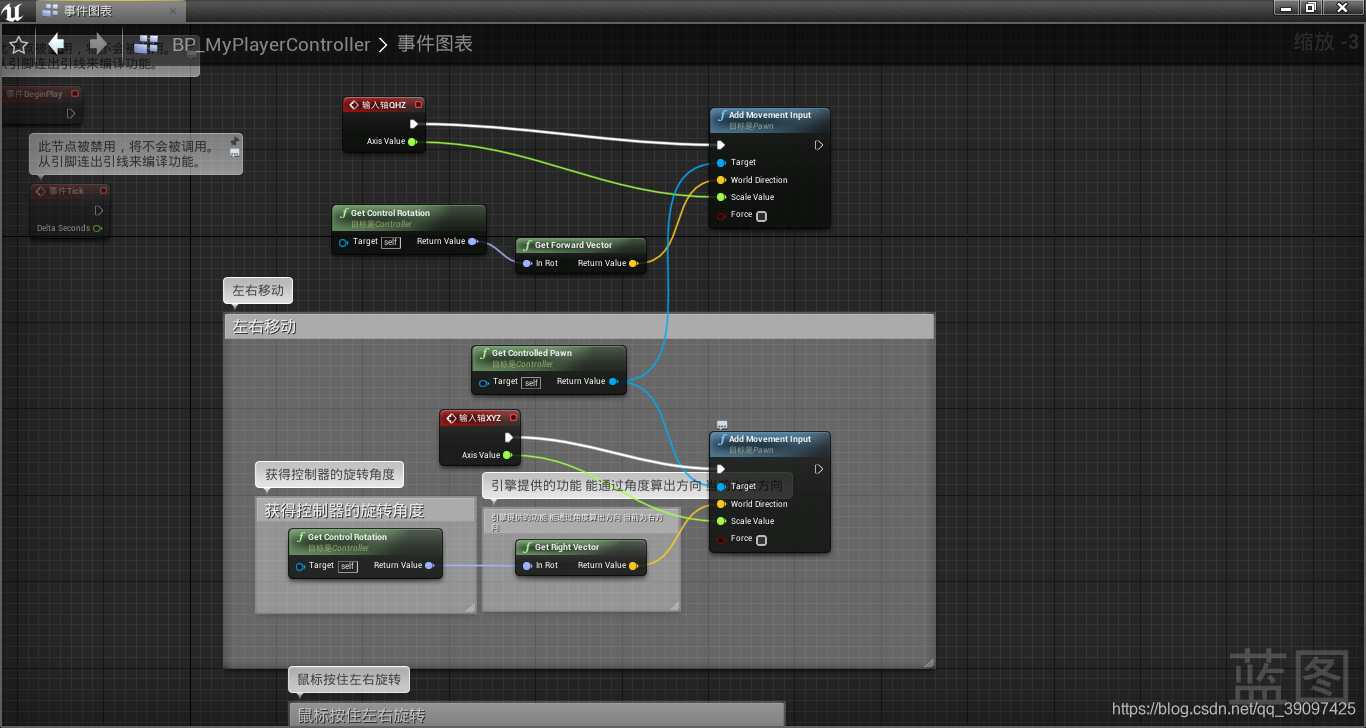Viewport: 1366px width, 728px height.
Task: Go back with the left arrow button
Action: tap(57, 44)
